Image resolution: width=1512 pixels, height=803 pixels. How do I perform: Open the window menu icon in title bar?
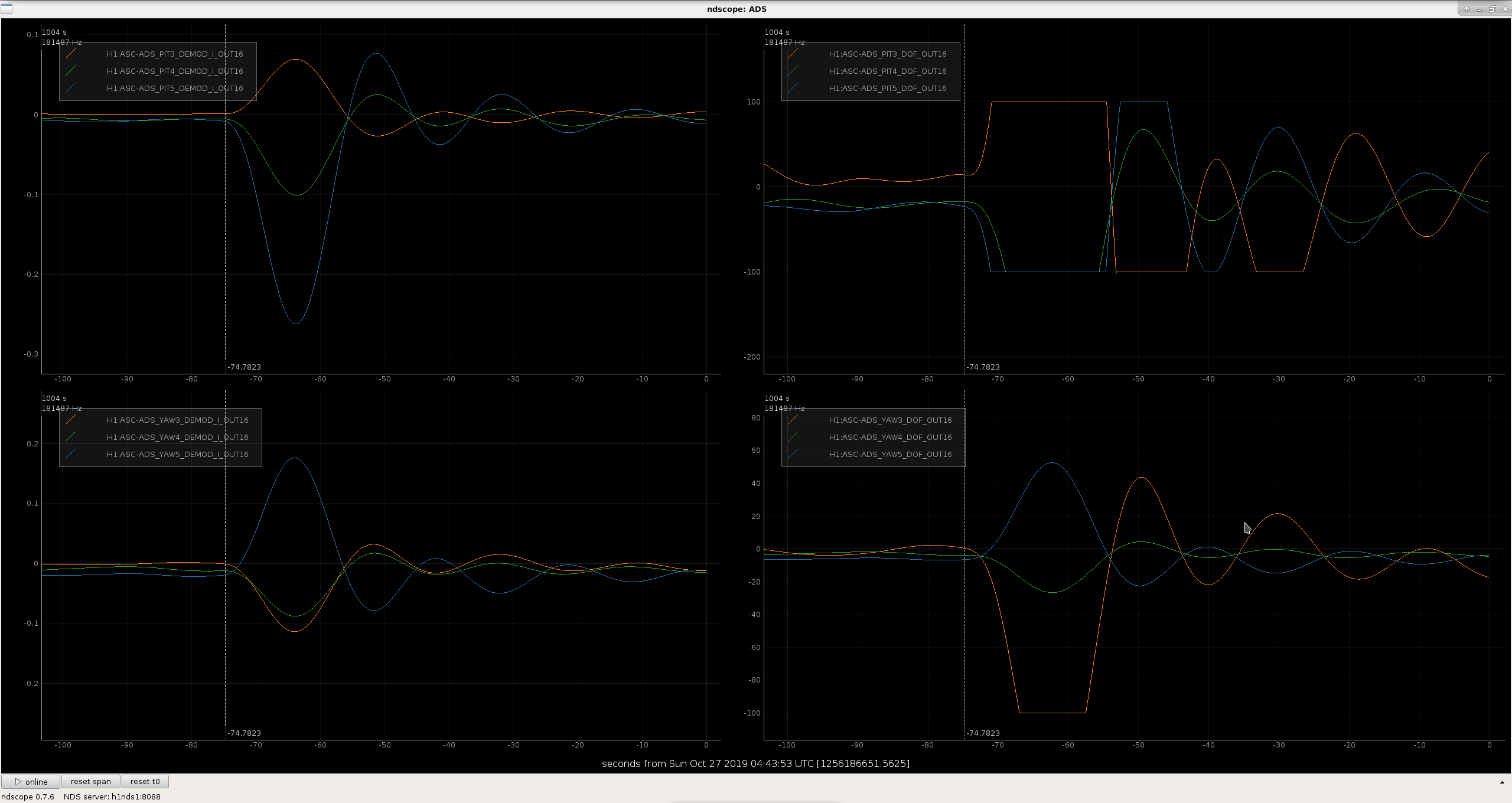(6, 9)
